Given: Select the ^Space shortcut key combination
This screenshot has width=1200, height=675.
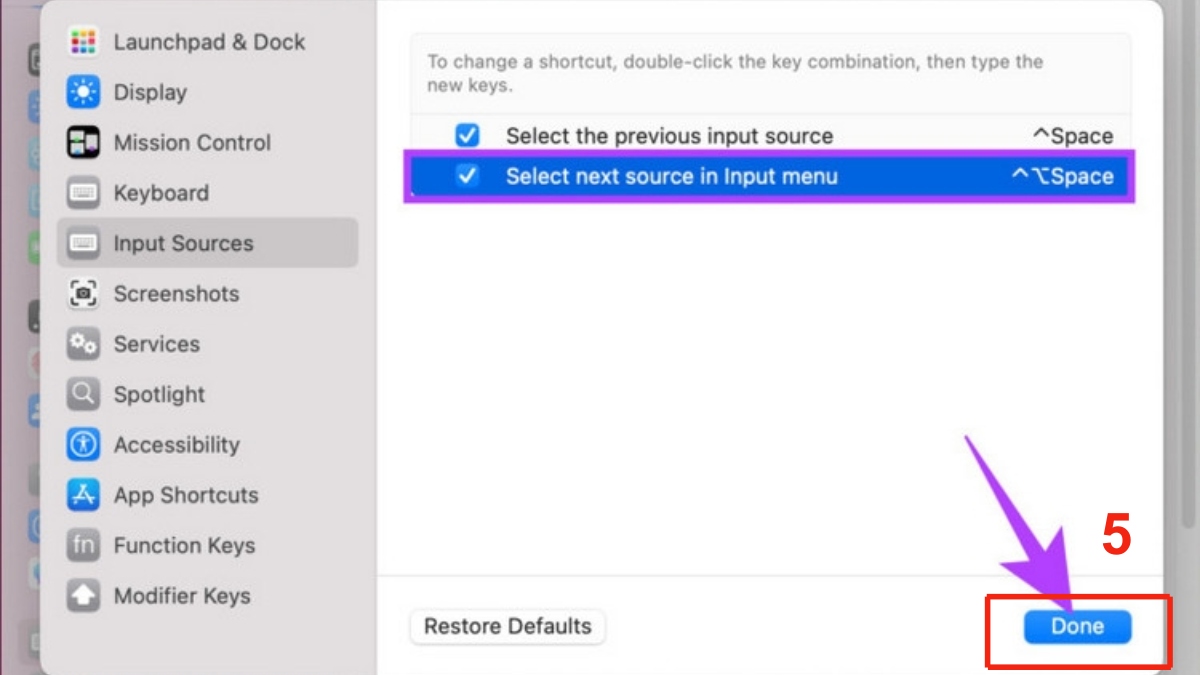Looking at the screenshot, I should 1072,136.
